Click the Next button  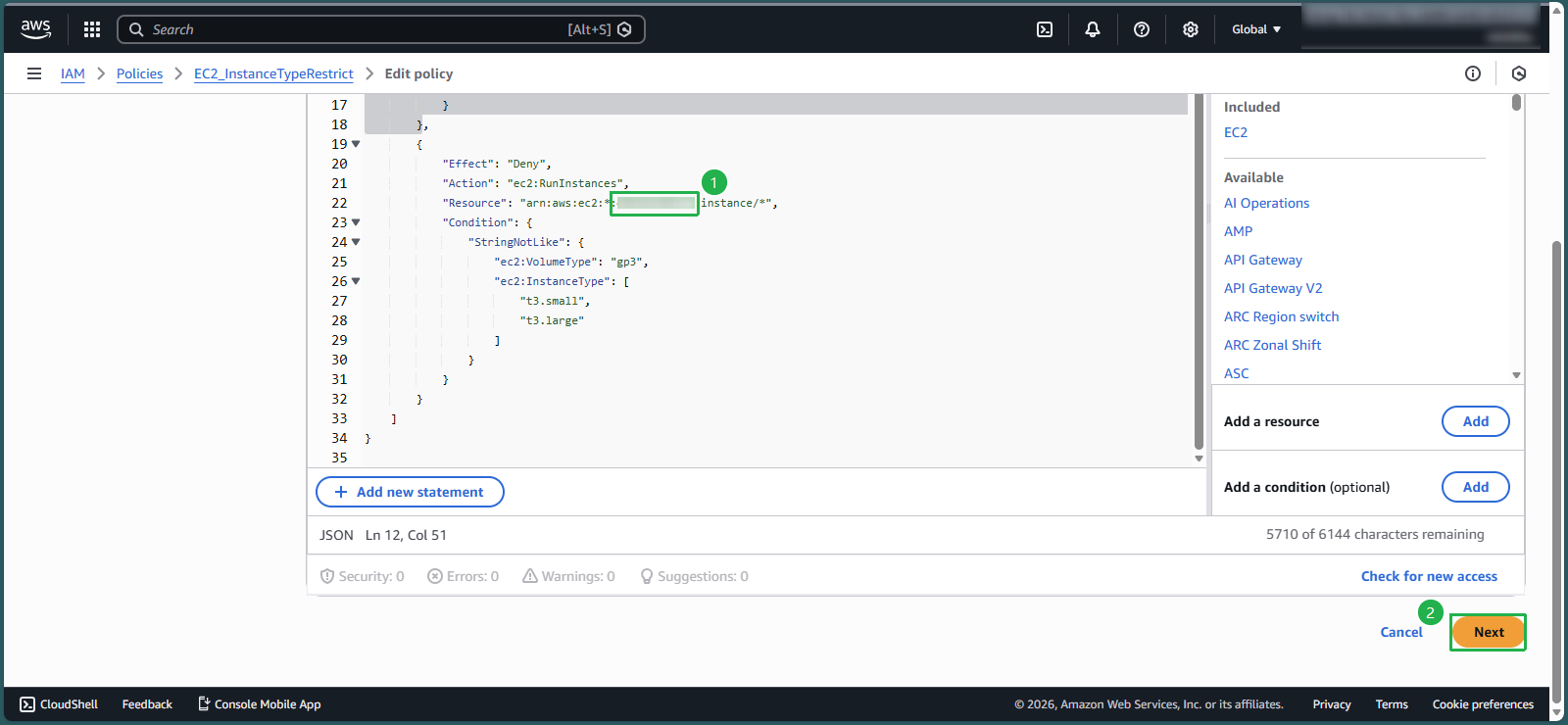1489,632
